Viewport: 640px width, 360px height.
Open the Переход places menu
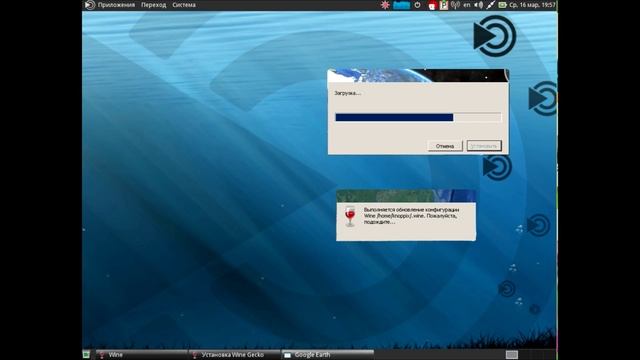pyautogui.click(x=153, y=5)
